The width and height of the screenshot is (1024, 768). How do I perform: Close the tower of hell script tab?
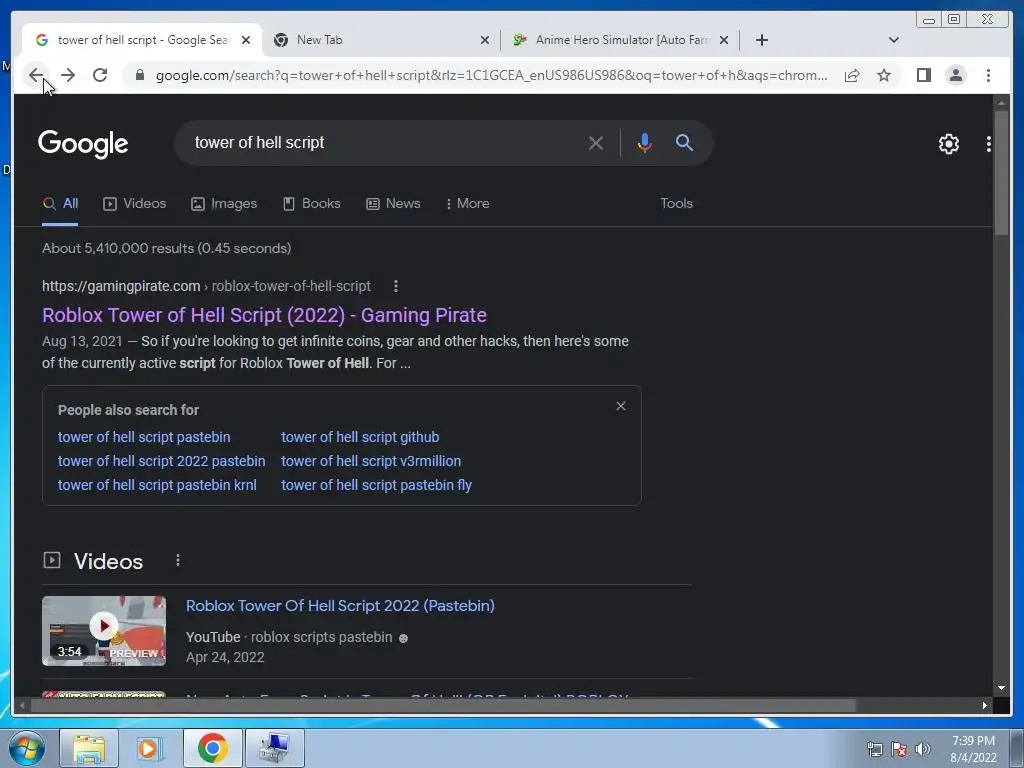(246, 40)
